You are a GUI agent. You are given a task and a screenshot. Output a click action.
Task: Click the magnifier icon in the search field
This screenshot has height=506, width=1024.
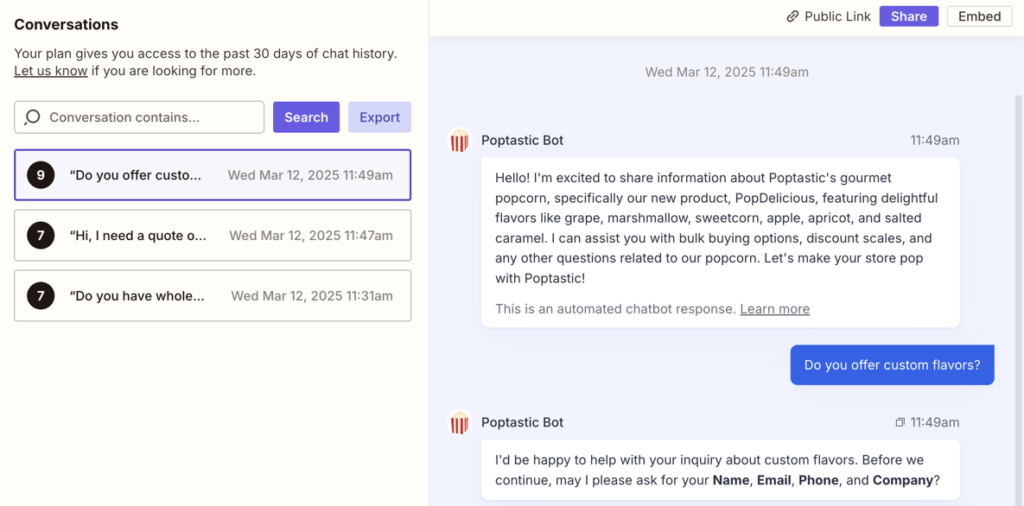[32, 117]
